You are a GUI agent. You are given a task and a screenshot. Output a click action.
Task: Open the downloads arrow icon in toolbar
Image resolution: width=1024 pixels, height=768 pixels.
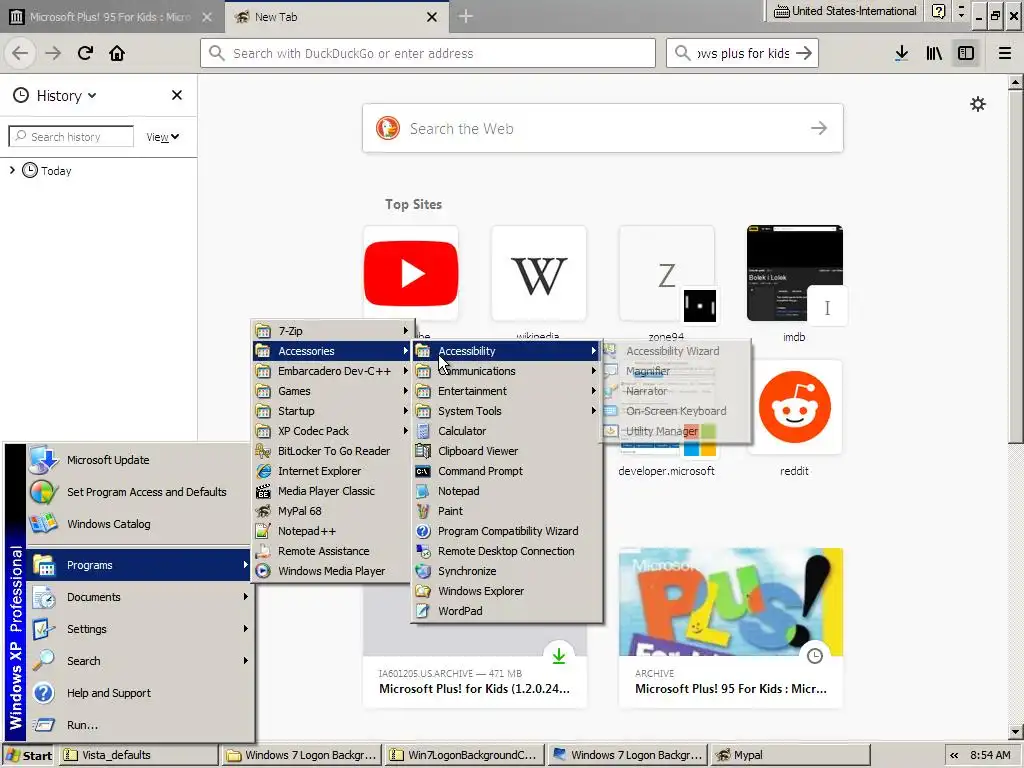point(901,53)
